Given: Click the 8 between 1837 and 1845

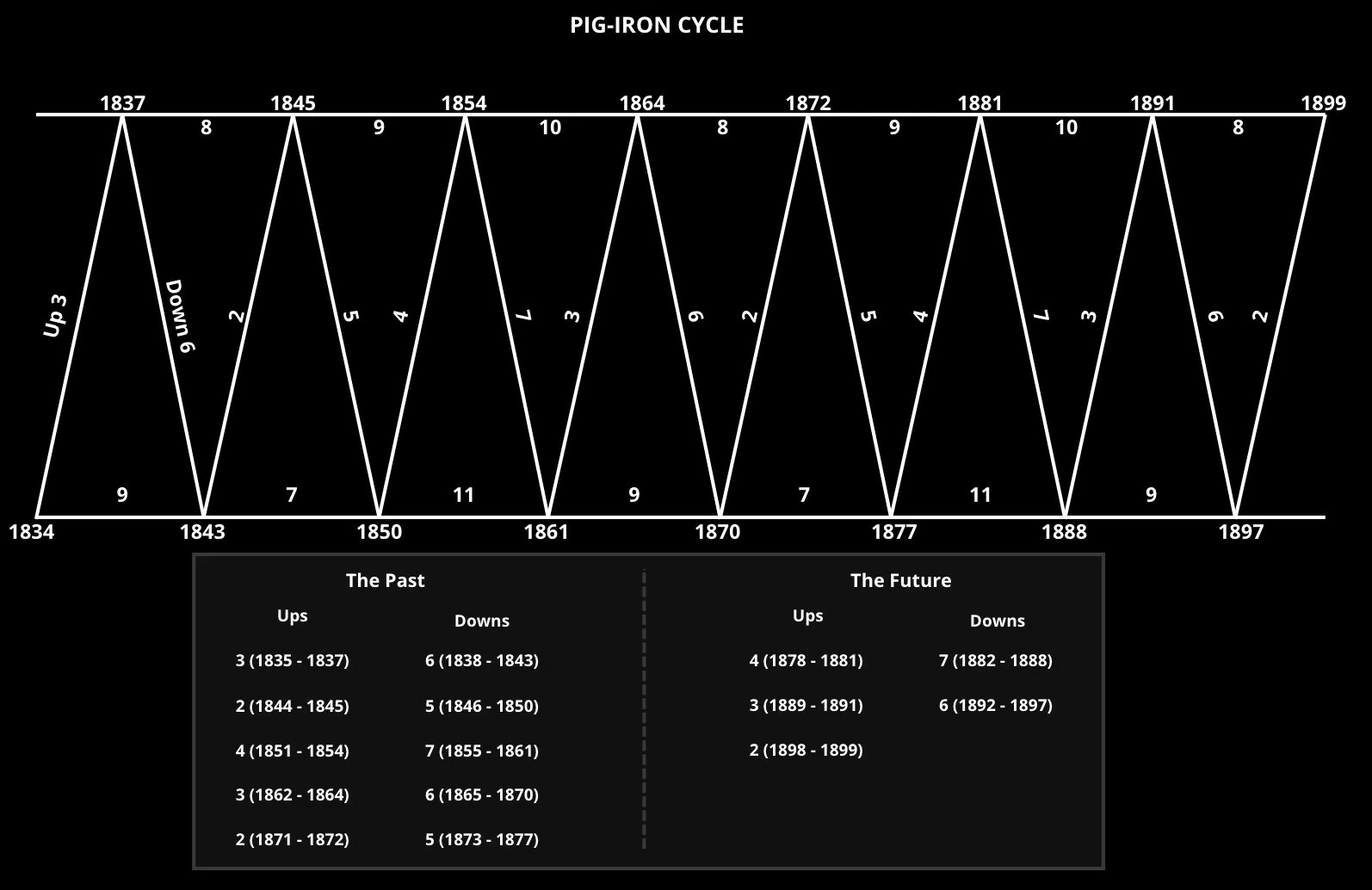Looking at the screenshot, I should tap(206, 127).
